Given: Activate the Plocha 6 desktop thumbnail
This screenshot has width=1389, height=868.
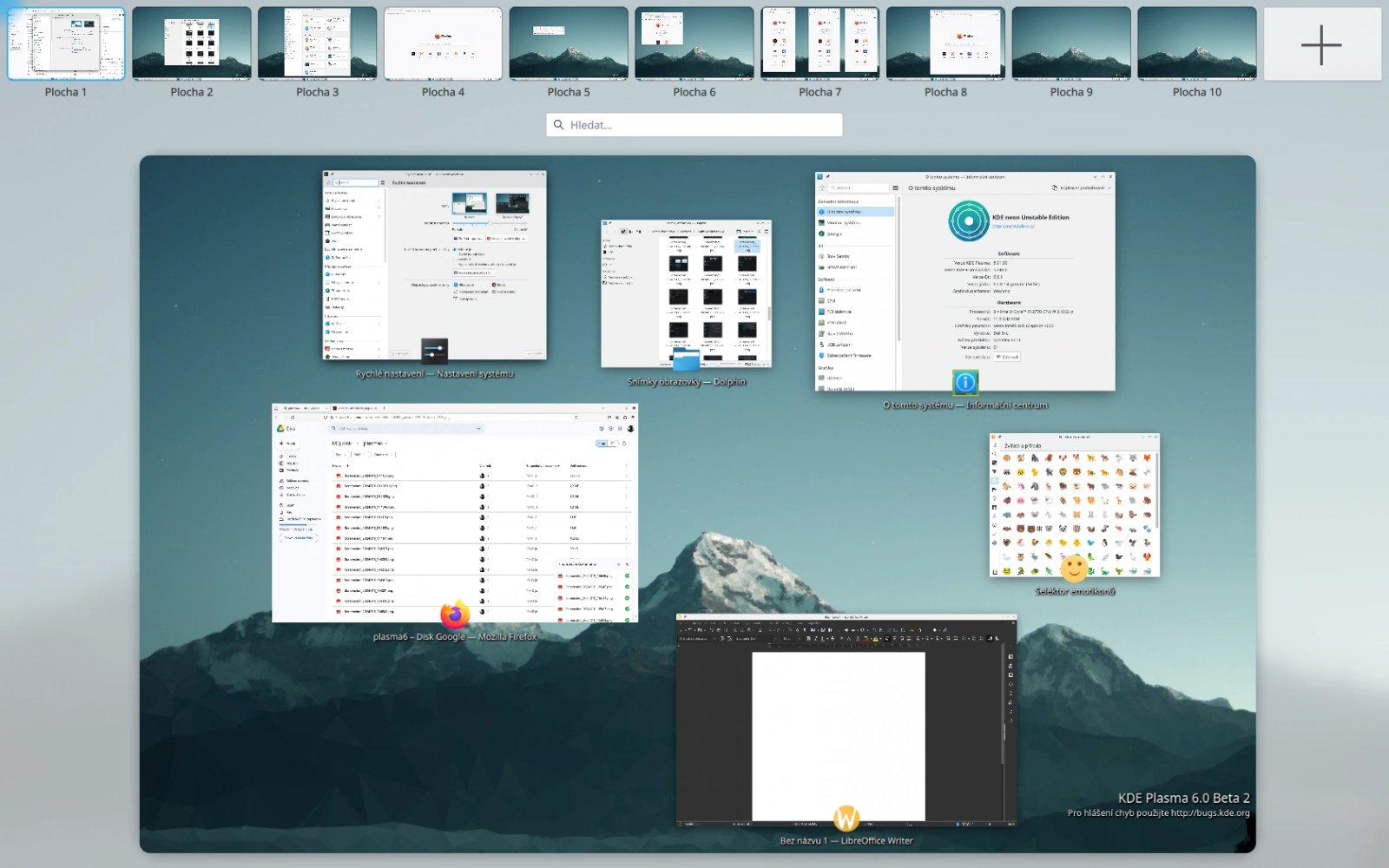Looking at the screenshot, I should [x=694, y=44].
